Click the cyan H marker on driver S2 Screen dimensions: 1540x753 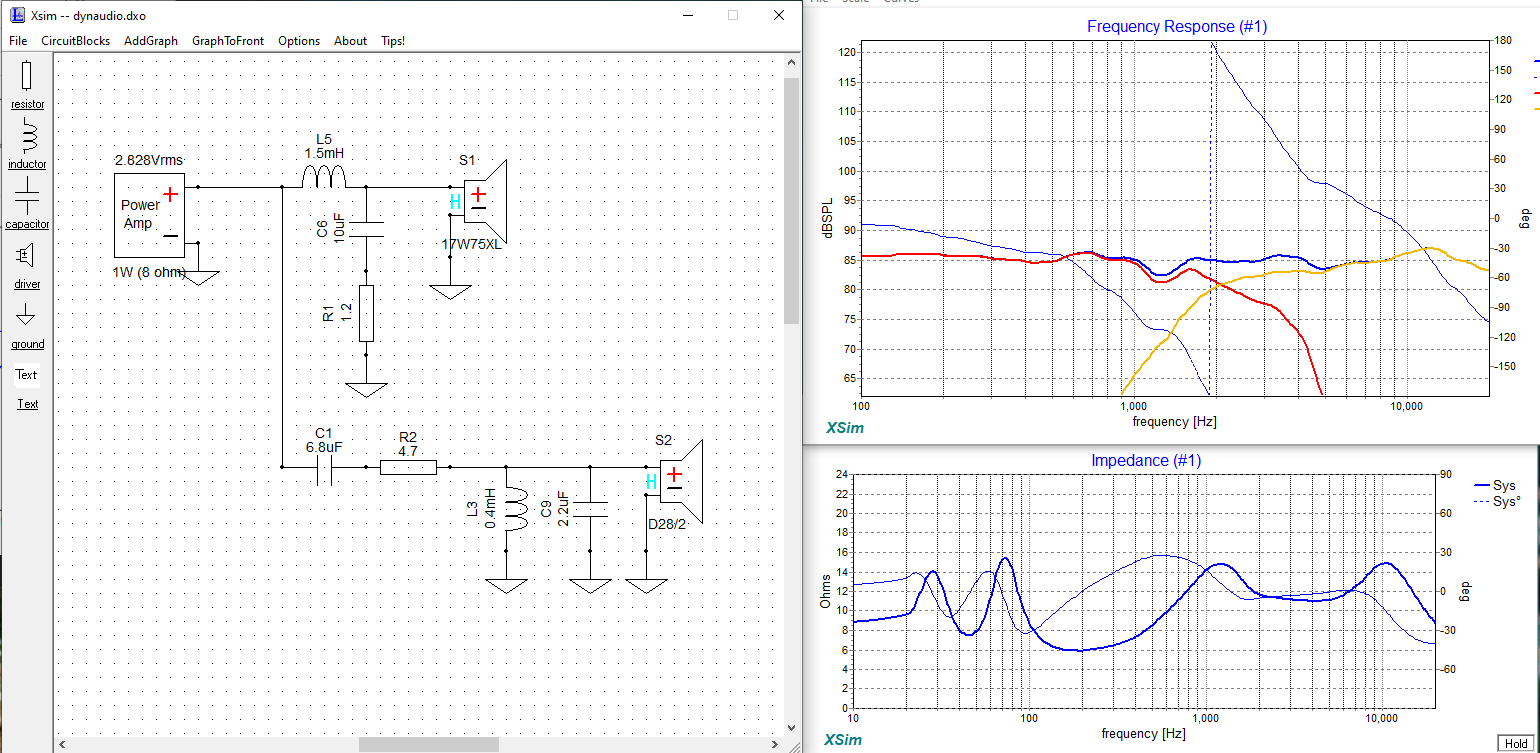[651, 482]
